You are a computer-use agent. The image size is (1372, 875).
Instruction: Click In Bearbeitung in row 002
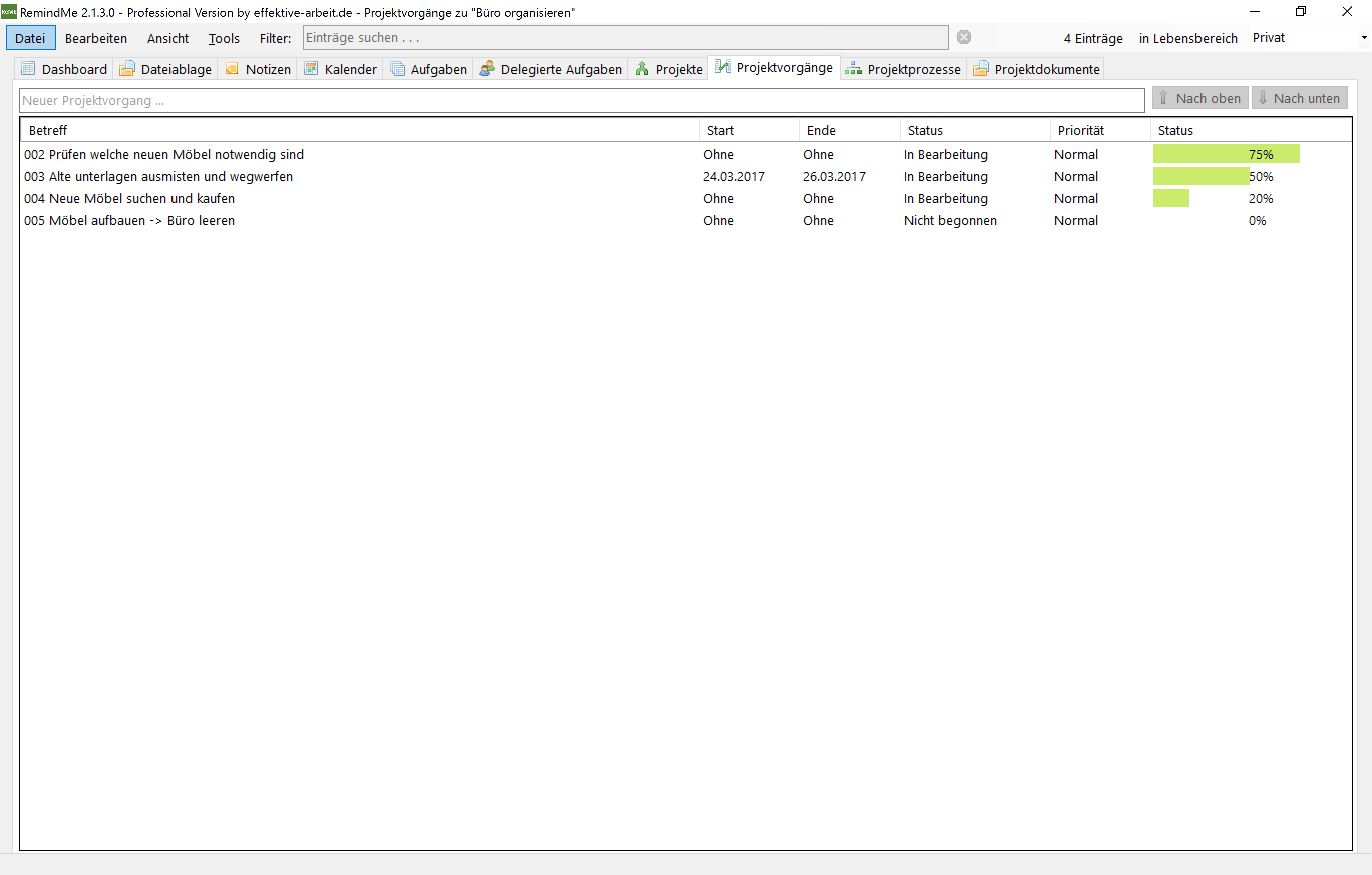(945, 154)
